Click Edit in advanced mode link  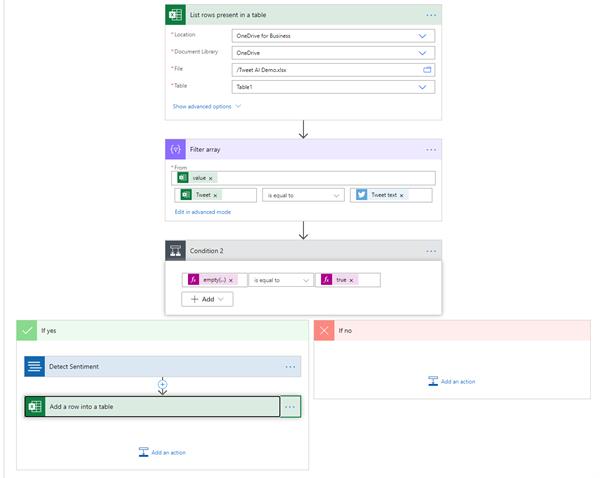pyautogui.click(x=203, y=212)
